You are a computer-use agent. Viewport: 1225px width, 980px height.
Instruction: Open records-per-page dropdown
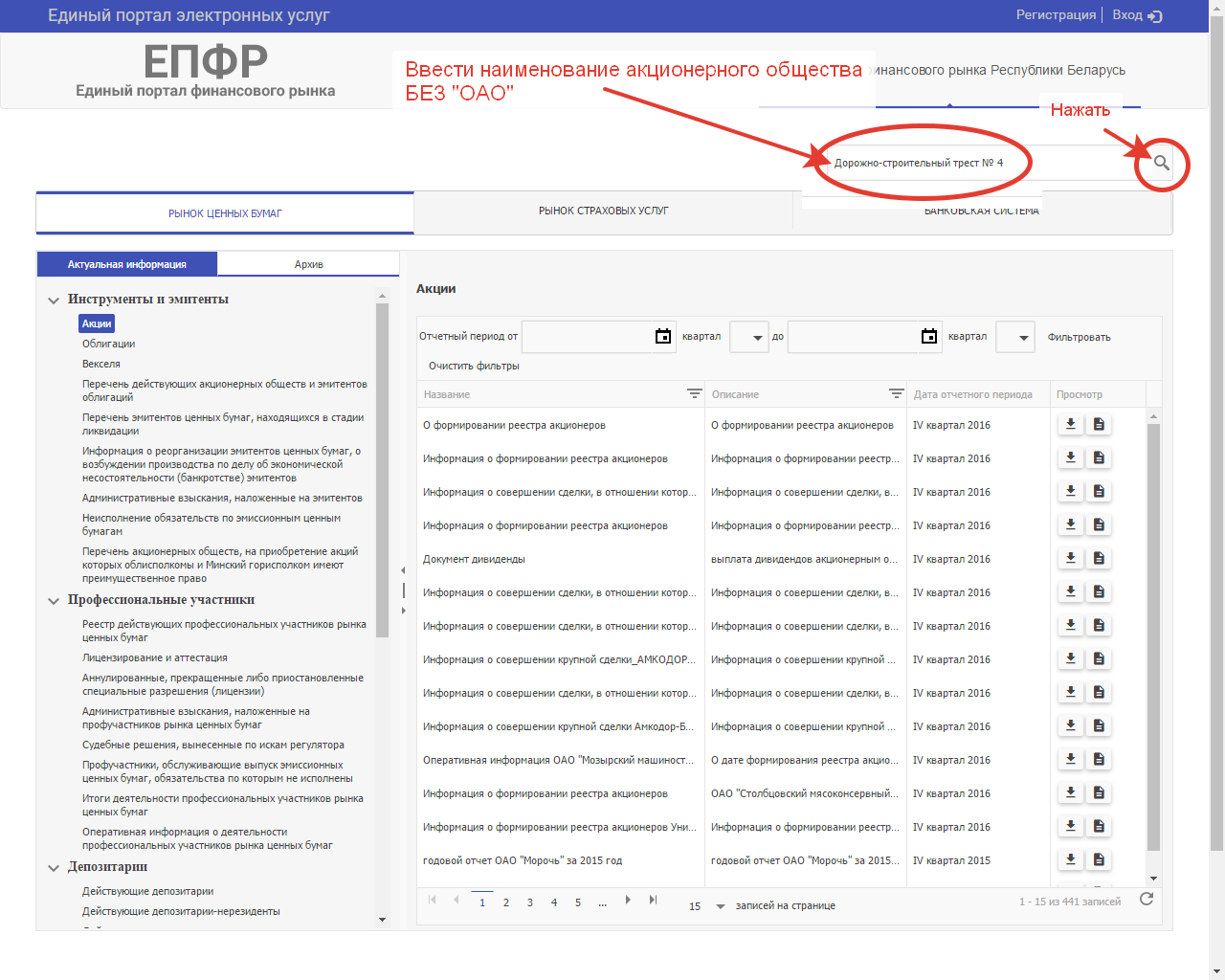point(720,906)
